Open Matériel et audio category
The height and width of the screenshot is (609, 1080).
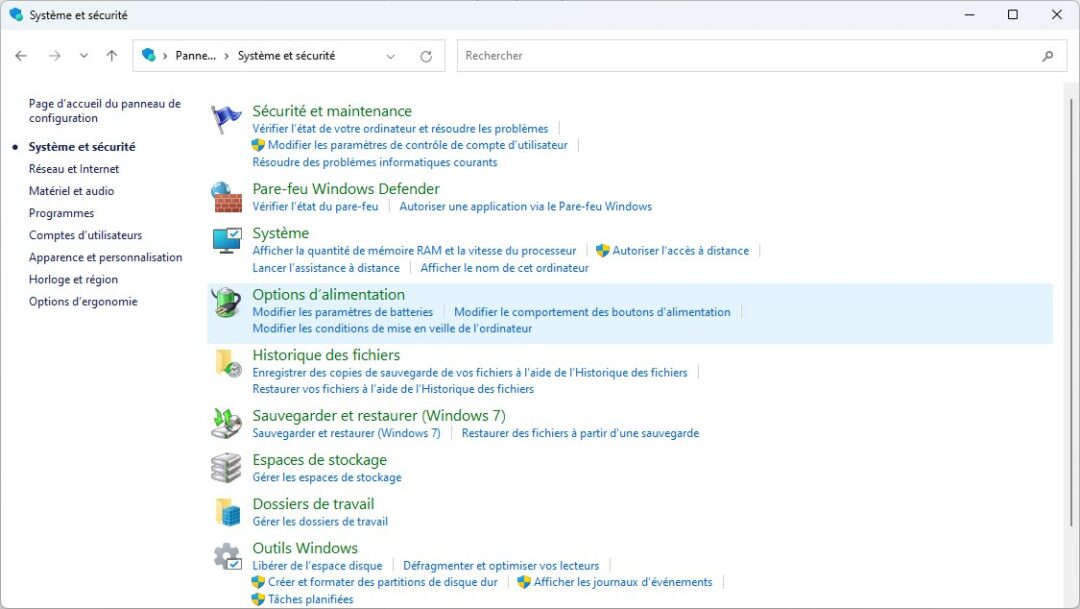72,191
